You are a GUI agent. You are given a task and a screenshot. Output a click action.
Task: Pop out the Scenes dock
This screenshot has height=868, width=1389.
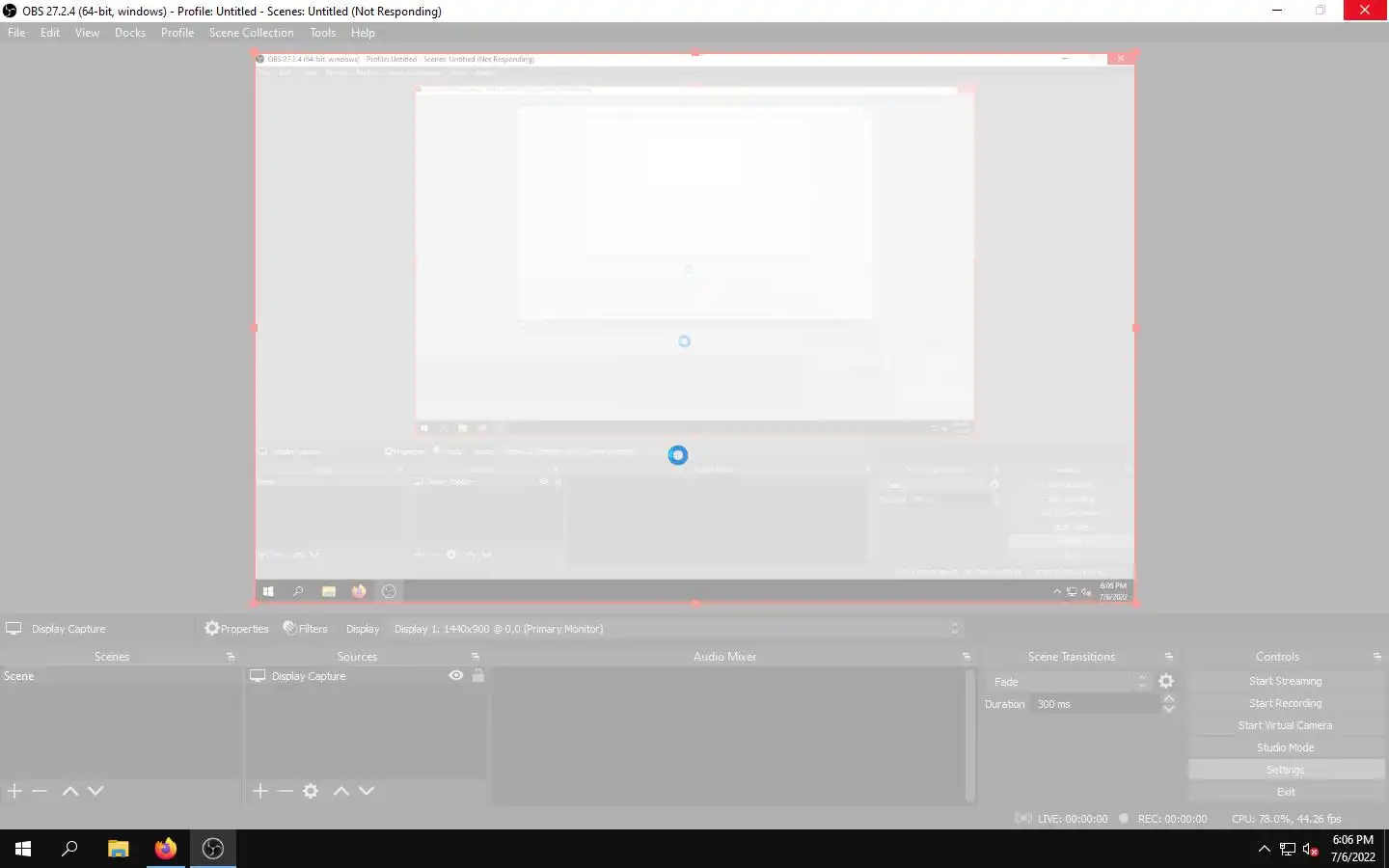(x=231, y=657)
